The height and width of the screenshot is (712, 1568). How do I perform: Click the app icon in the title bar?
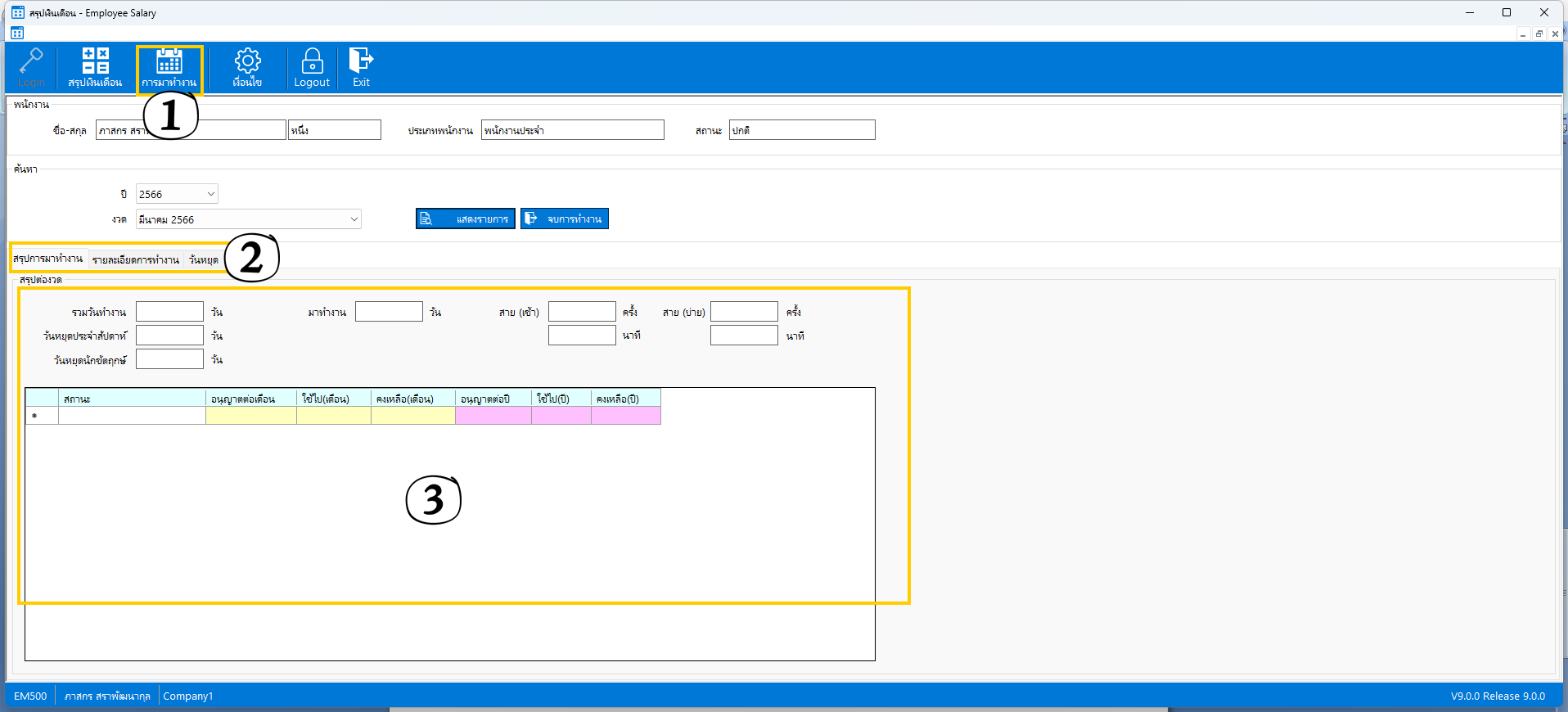coord(18,12)
